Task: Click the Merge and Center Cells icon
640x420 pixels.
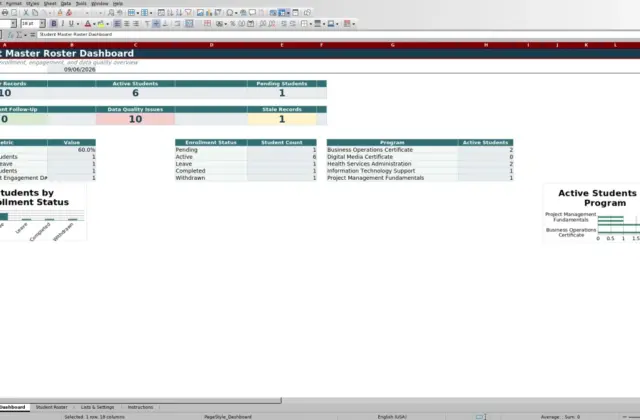Action: coord(189,24)
